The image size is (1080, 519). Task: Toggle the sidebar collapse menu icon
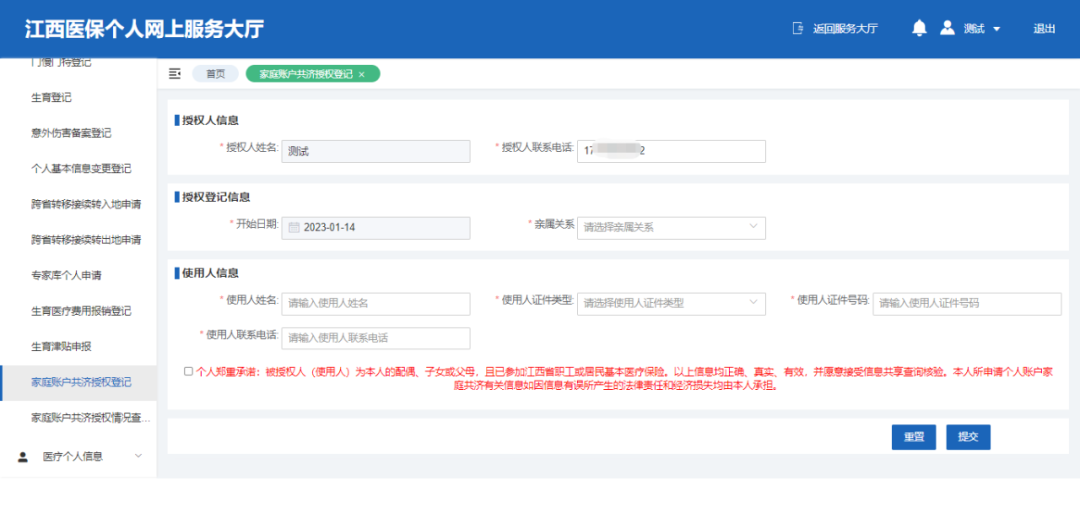pyautogui.click(x=175, y=74)
